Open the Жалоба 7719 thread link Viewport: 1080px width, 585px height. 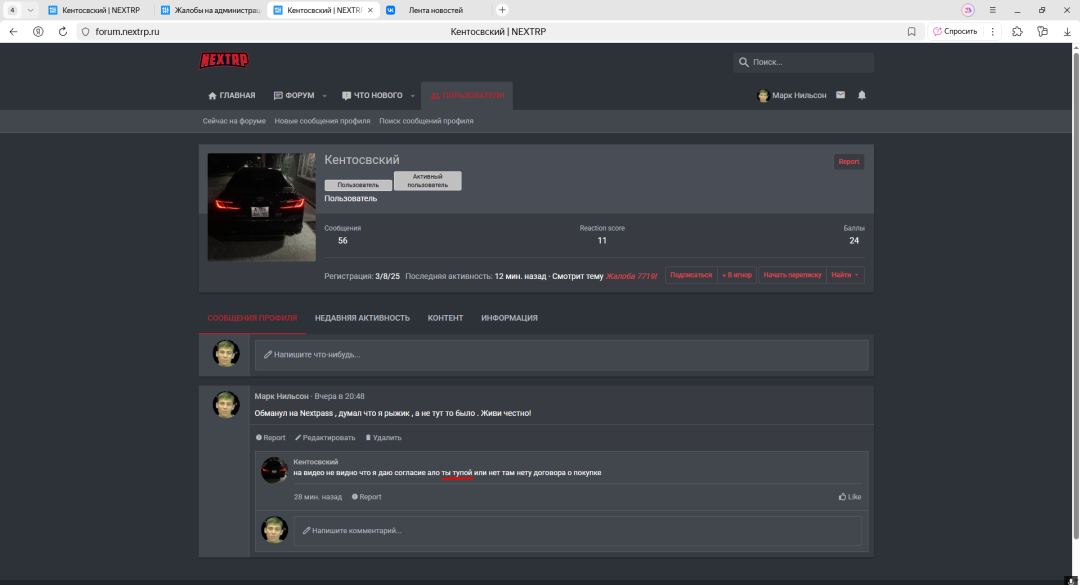632,276
